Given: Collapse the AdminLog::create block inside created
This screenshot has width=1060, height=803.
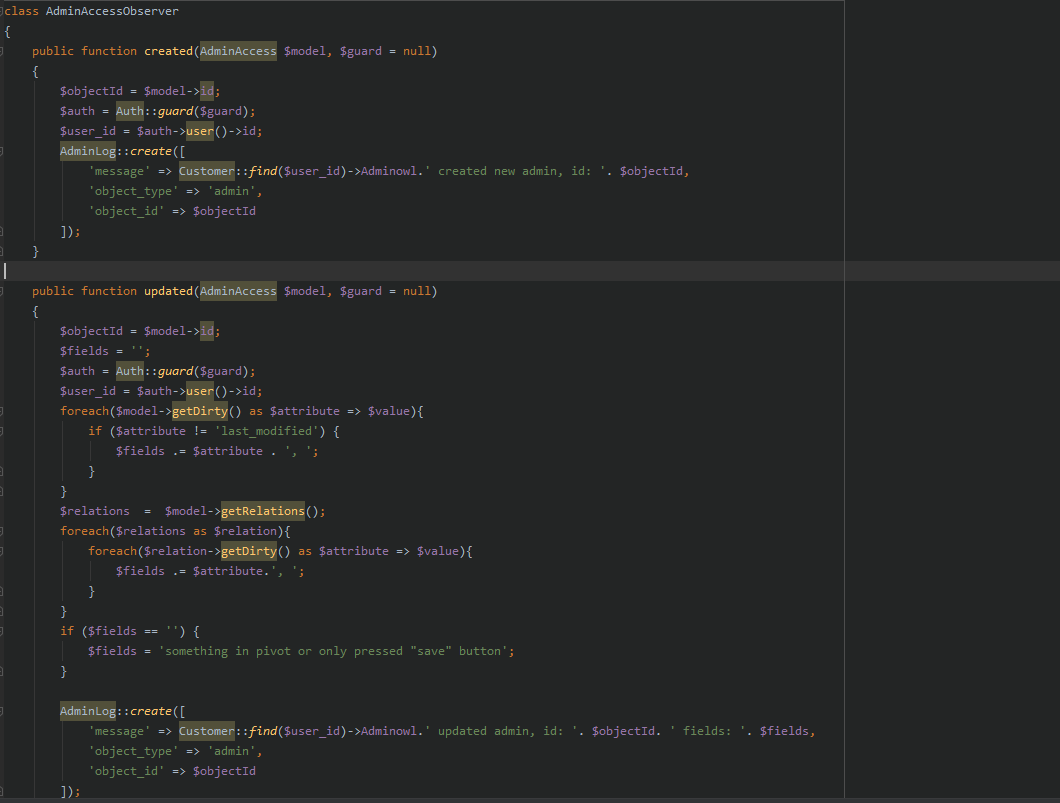Looking at the screenshot, I should click(x=3, y=151).
